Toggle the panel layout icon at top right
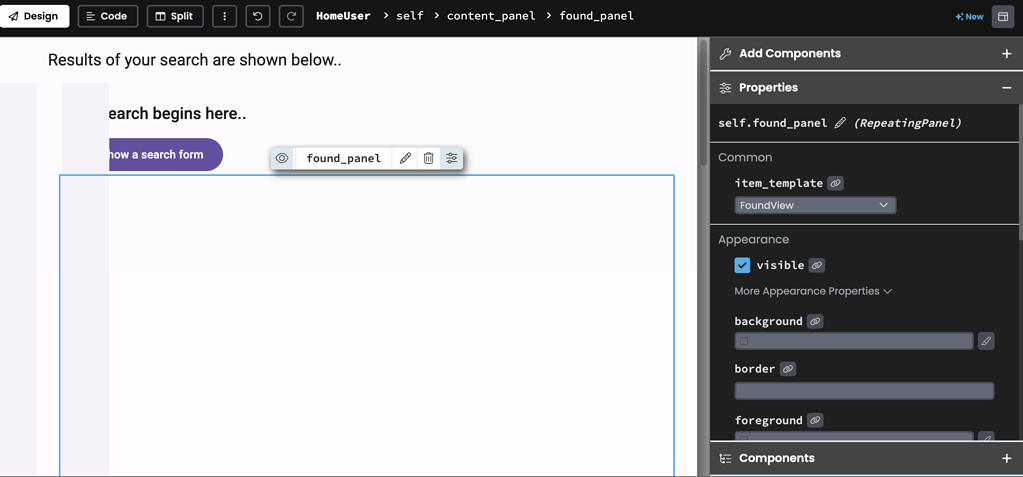Screen dimensions: 1023x477 click(1003, 16)
